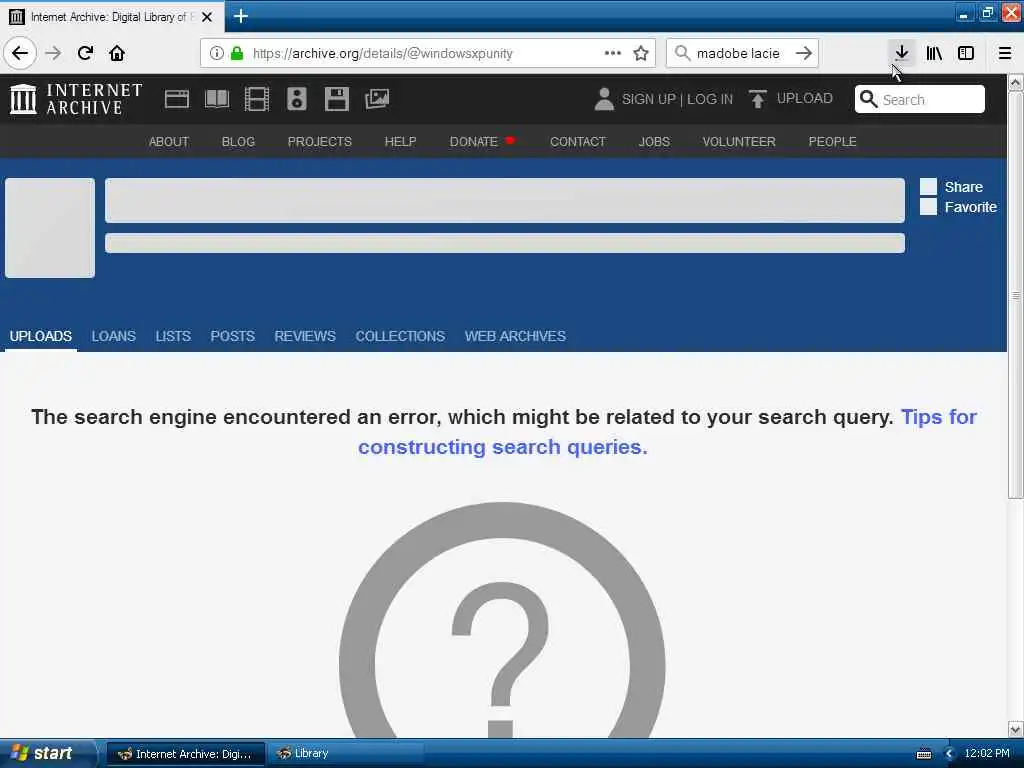Click the SIGN UP link
Screen dimensions: 1024x768
[648, 99]
